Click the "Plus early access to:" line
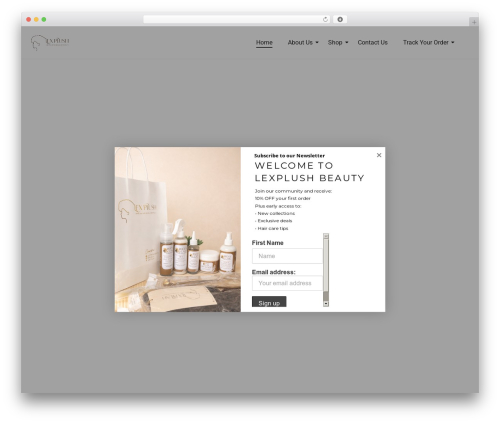The image size is (500, 423). click(x=278, y=206)
